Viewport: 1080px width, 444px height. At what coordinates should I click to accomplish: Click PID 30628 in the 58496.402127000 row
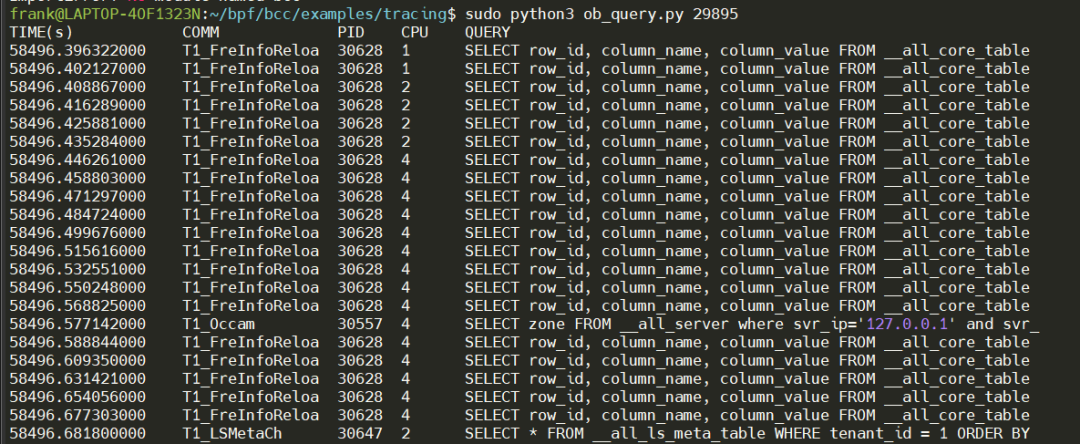click(x=360, y=69)
